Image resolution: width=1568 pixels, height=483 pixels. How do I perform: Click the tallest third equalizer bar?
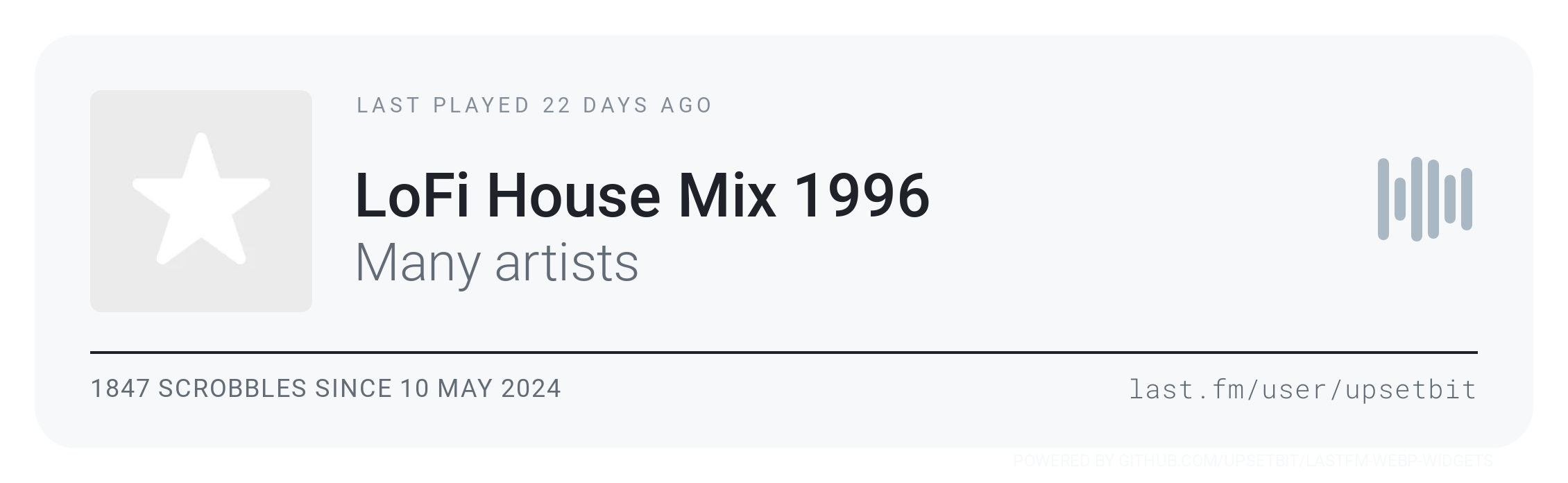1417,199
